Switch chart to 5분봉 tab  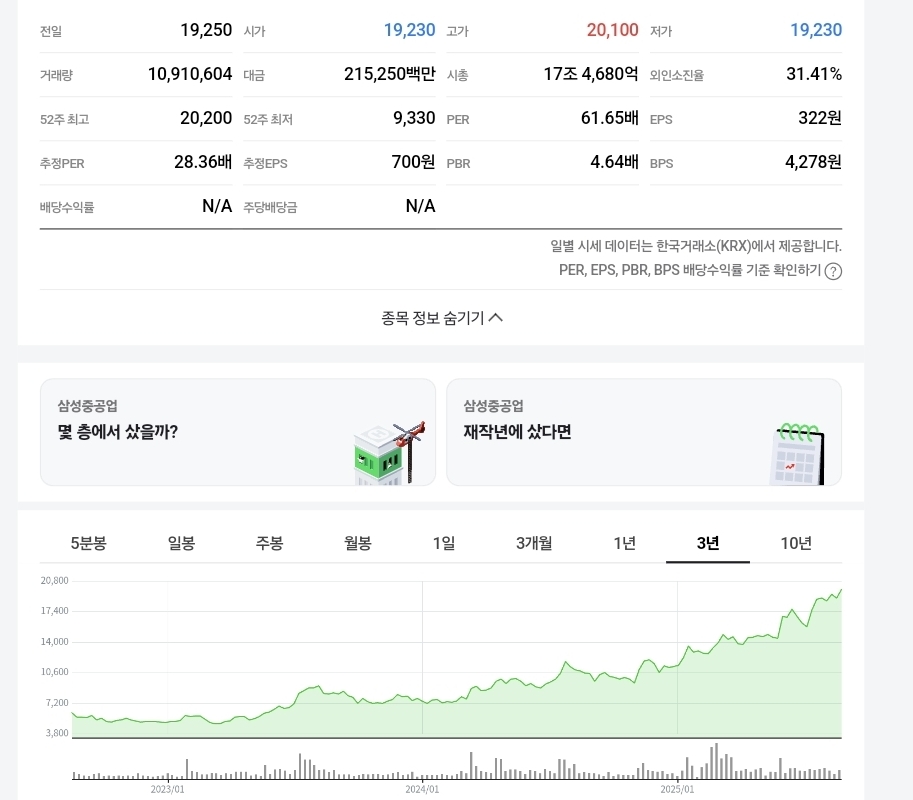89,543
